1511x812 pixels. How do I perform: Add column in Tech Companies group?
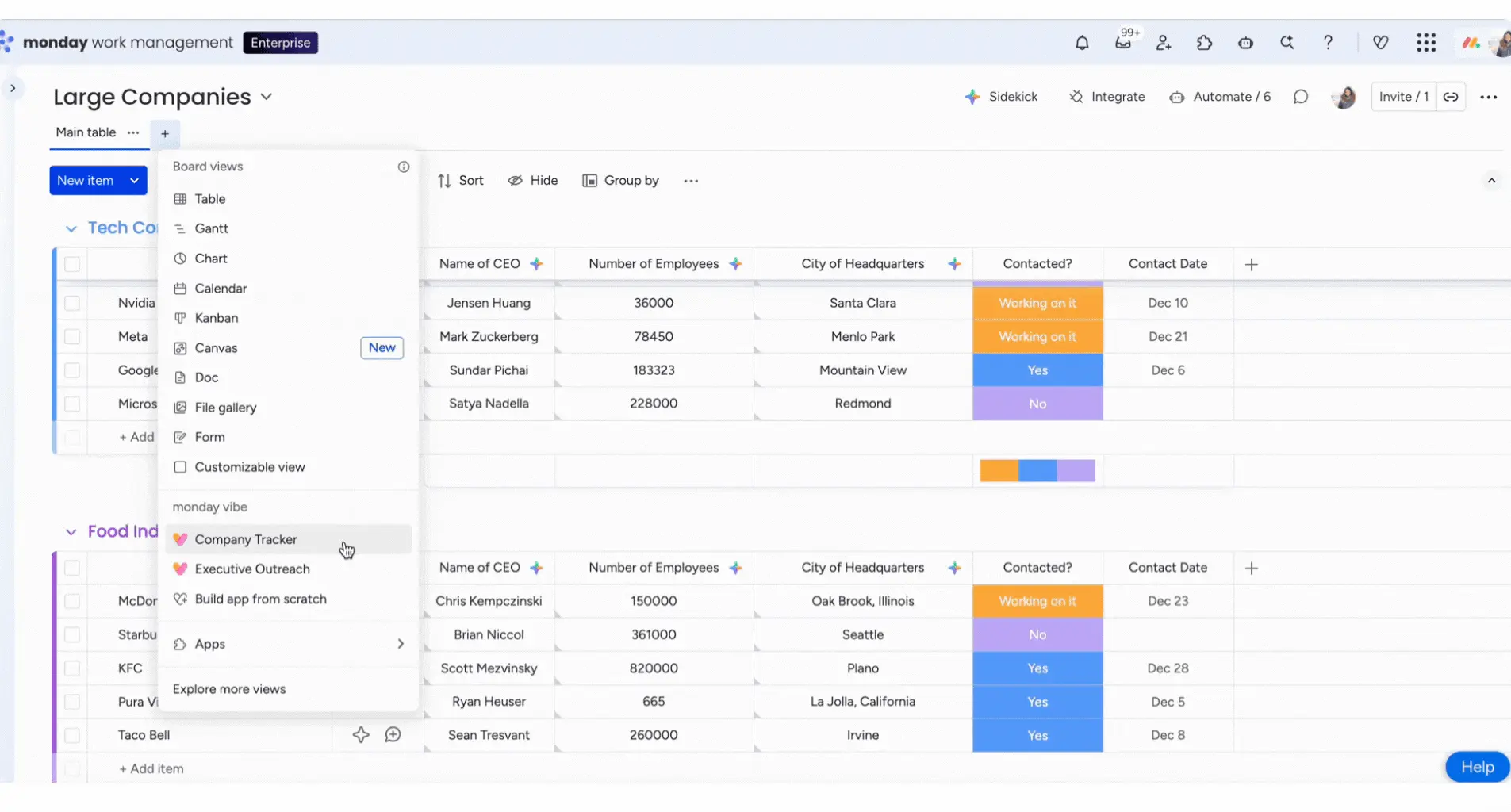(x=1252, y=264)
